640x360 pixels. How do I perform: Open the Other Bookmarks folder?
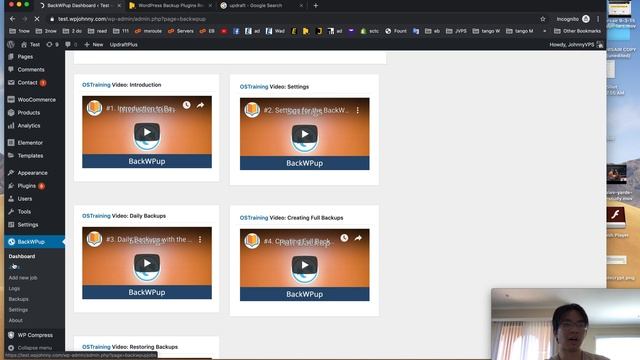[577, 31]
